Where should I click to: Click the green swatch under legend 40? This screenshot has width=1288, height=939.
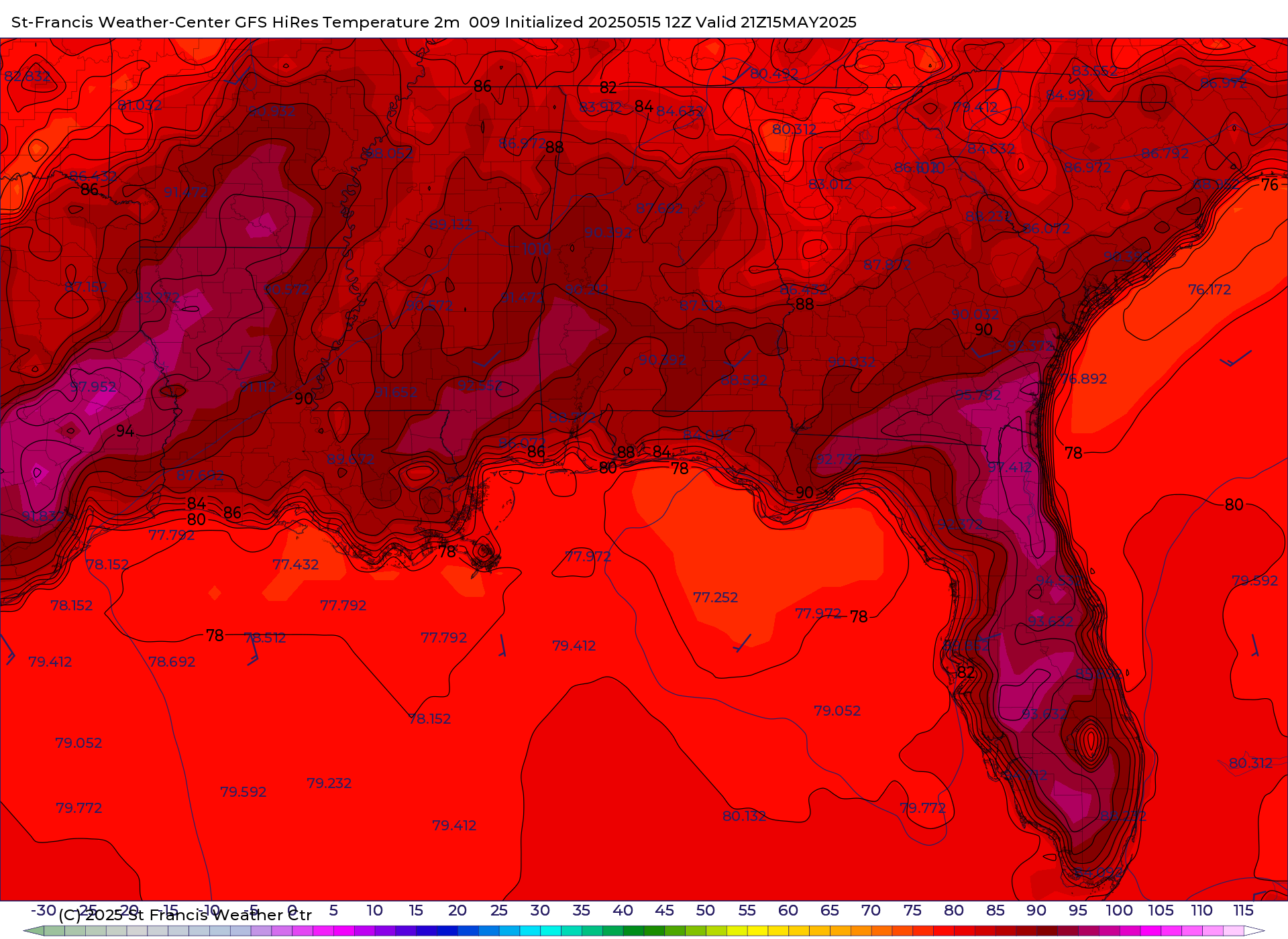634,931
